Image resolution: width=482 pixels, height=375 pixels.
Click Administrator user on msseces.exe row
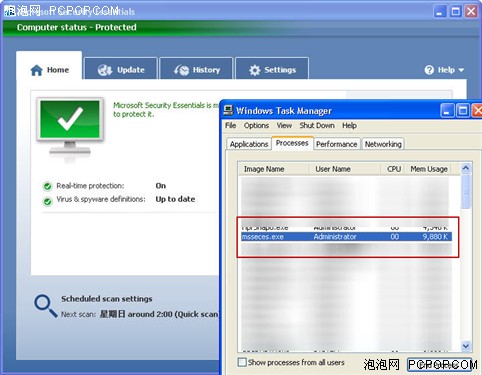click(x=335, y=237)
